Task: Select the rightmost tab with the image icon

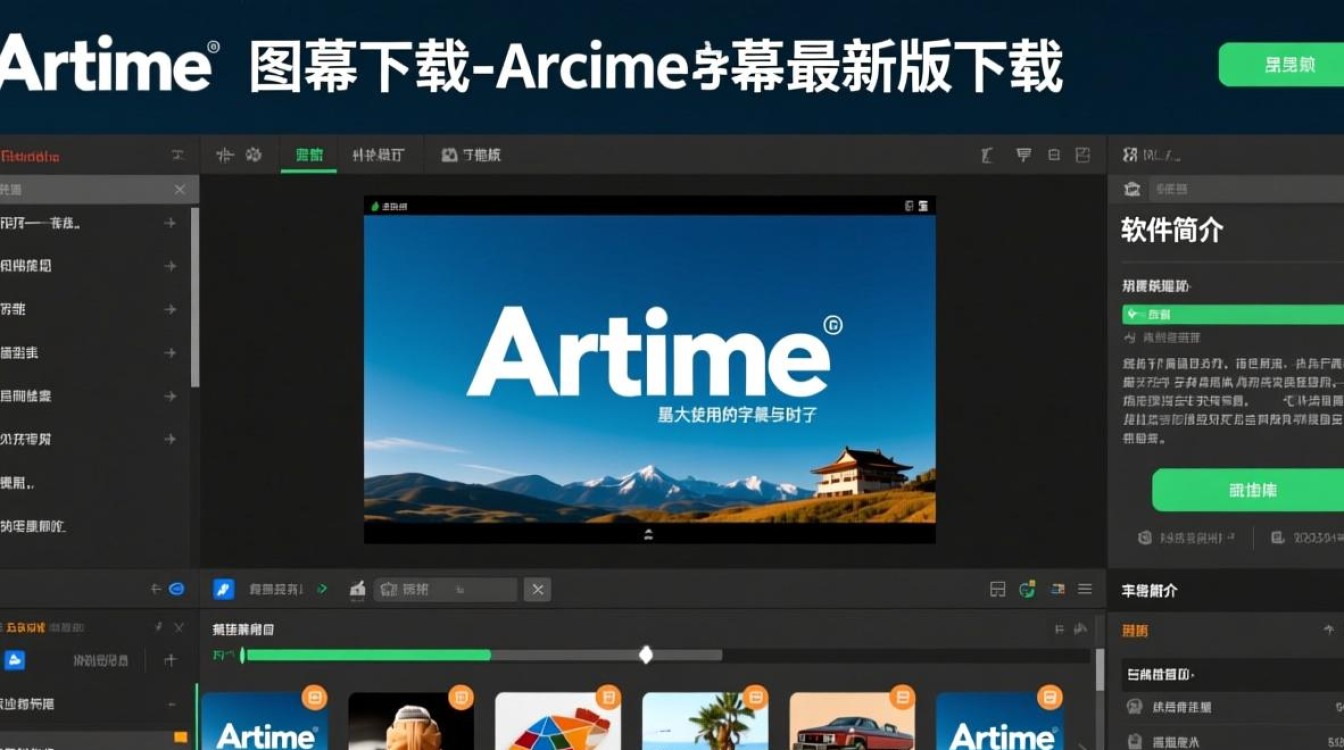Action: [x=470, y=155]
